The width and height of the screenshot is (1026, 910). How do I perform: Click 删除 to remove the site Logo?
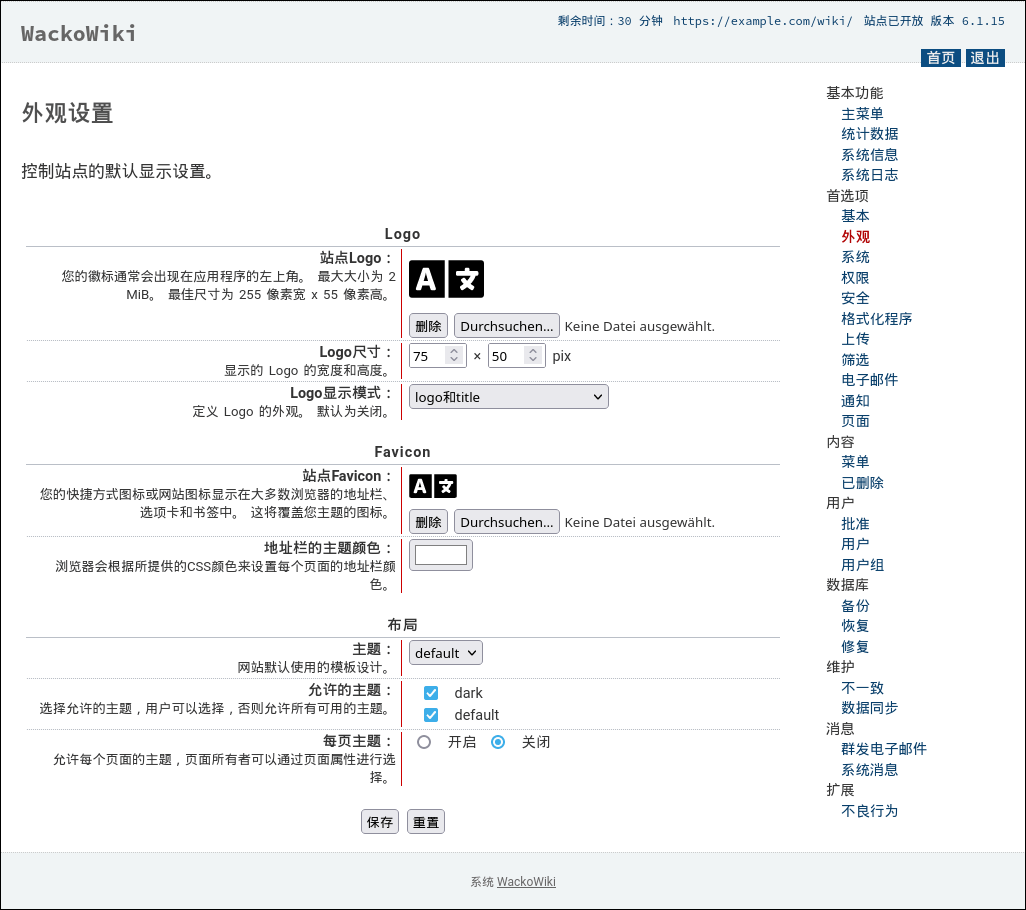(x=428, y=325)
